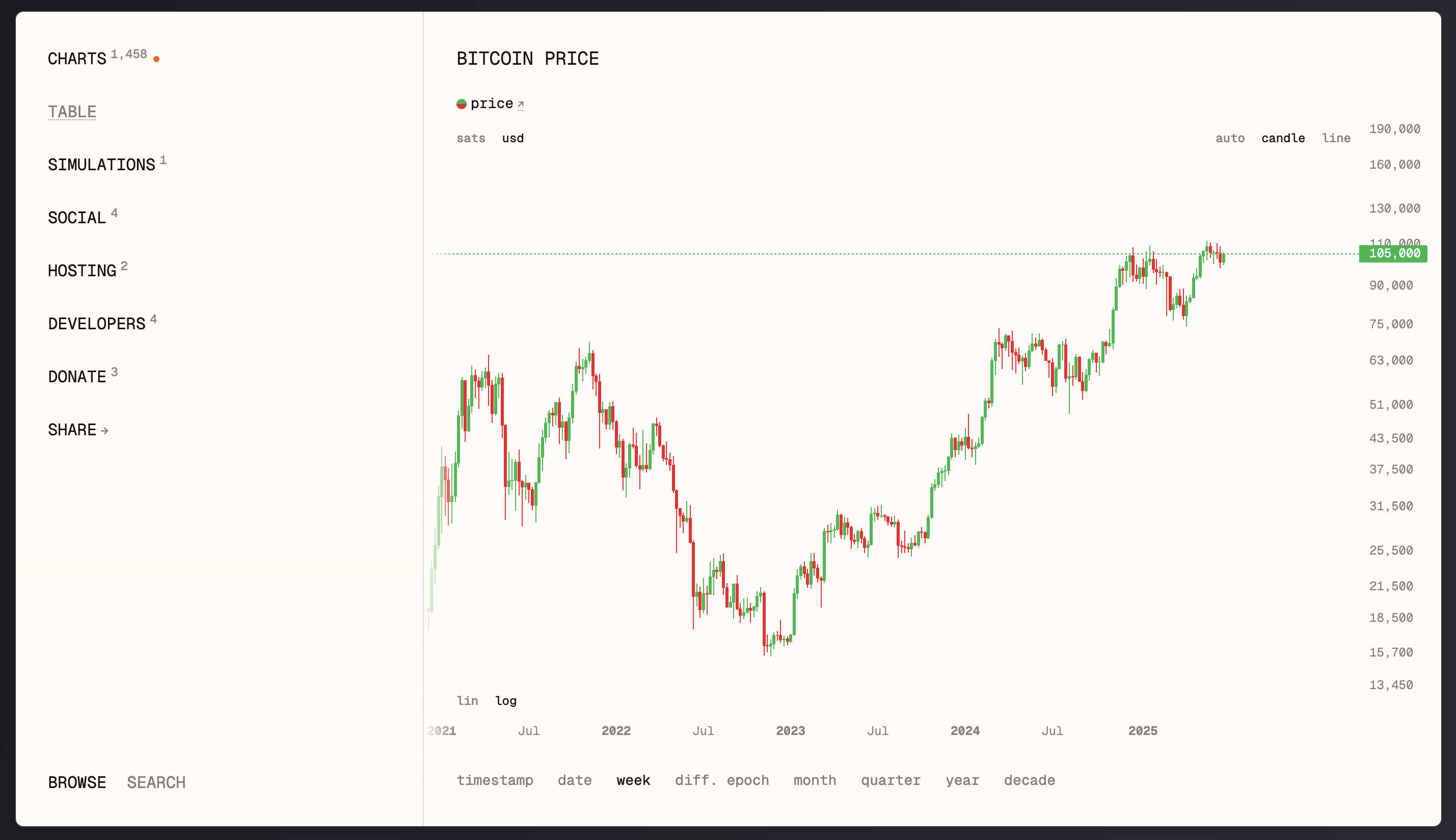Select log scale option
The image size is (1456, 840).
click(x=506, y=700)
